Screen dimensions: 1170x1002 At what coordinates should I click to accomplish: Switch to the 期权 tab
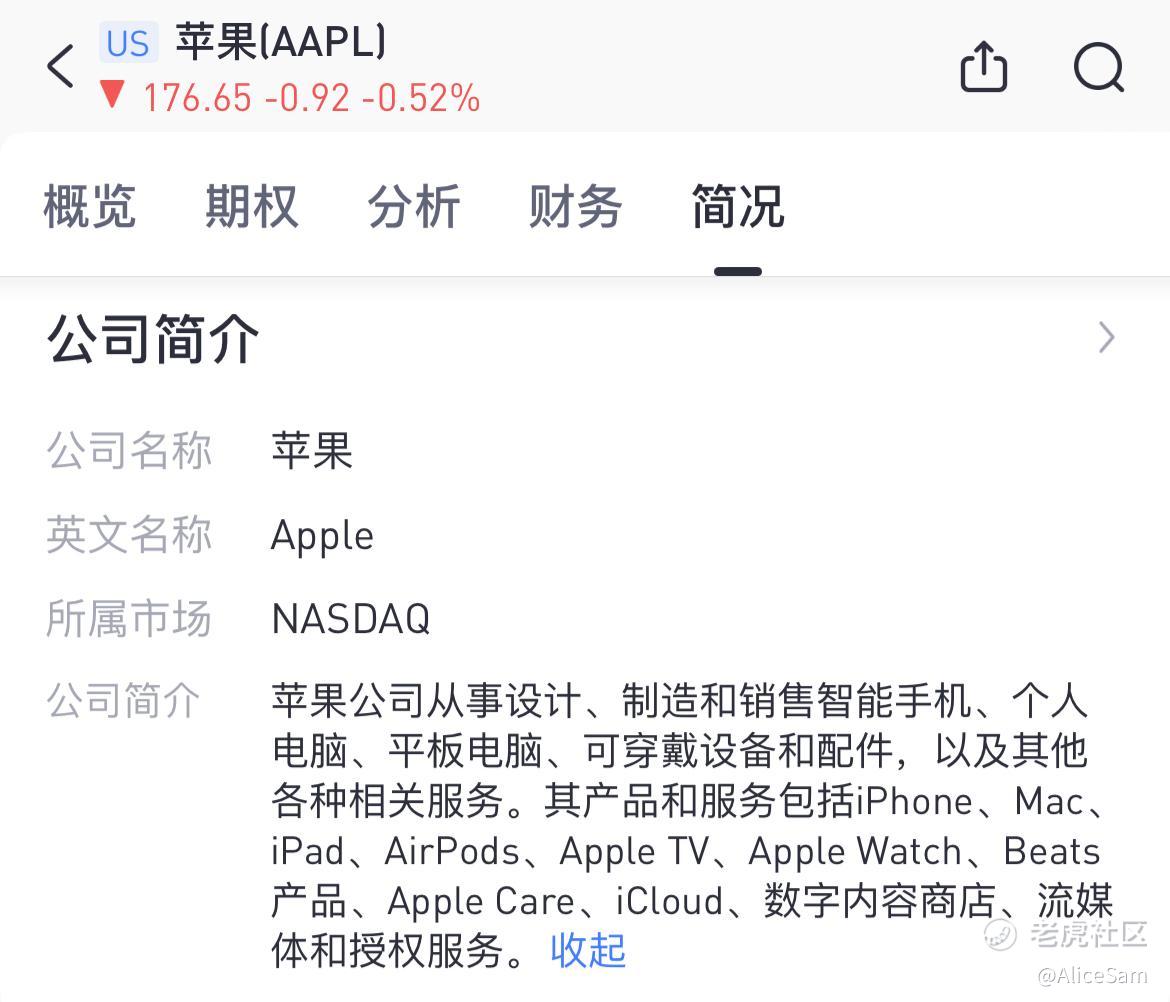click(251, 207)
